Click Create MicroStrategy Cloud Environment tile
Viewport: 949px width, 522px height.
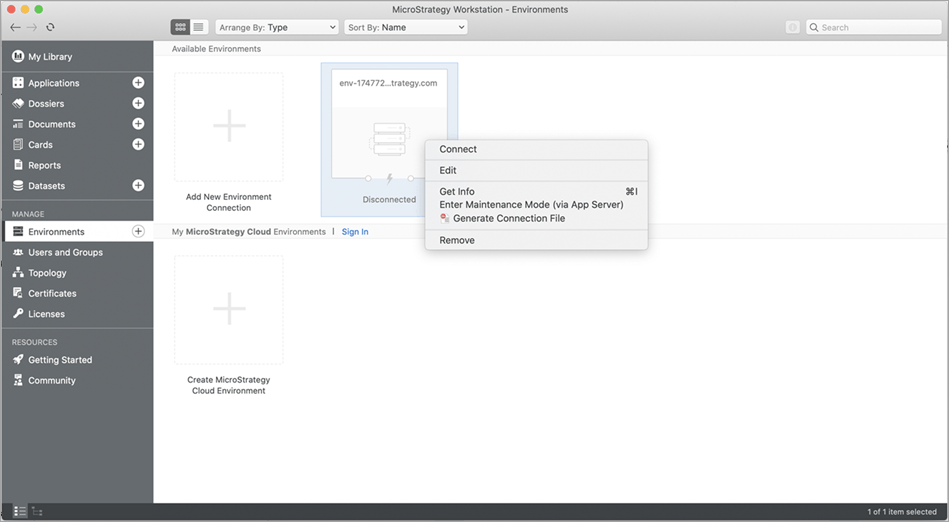pyautogui.click(x=229, y=310)
